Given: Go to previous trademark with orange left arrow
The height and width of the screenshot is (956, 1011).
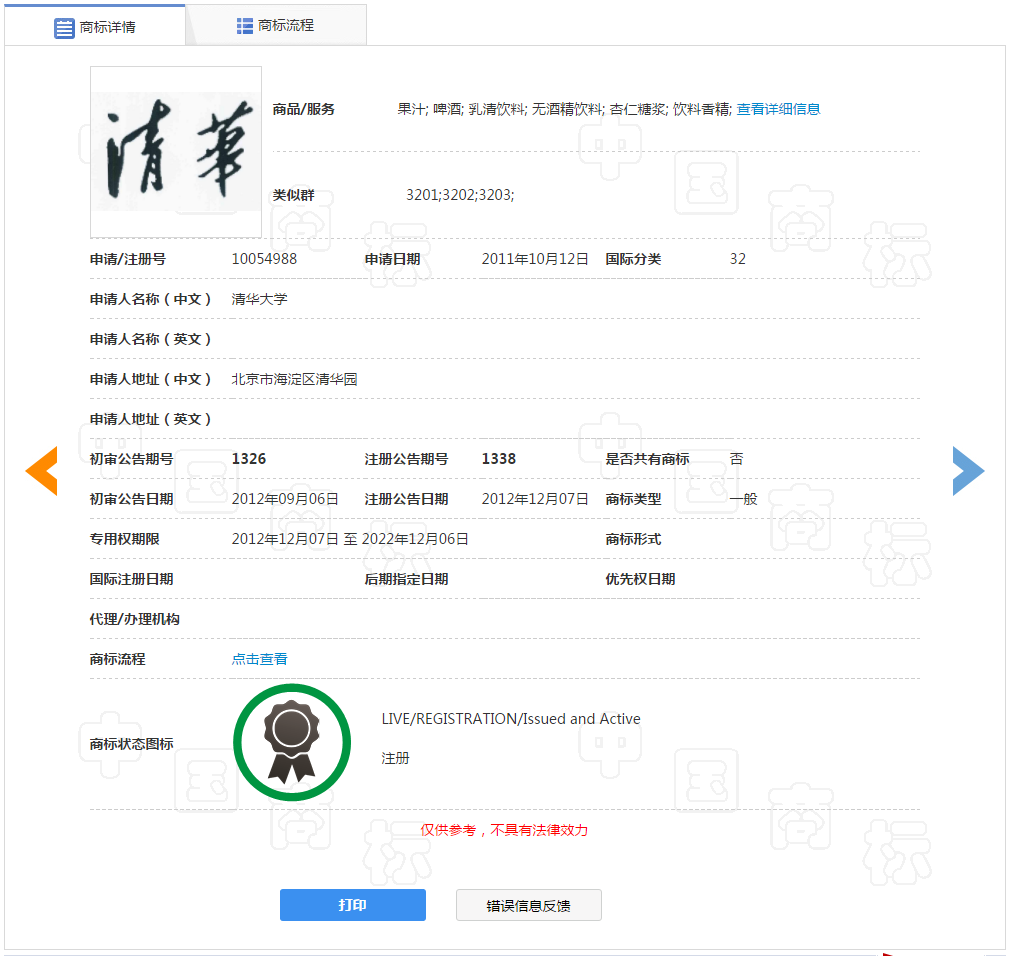Looking at the screenshot, I should (x=42, y=471).
